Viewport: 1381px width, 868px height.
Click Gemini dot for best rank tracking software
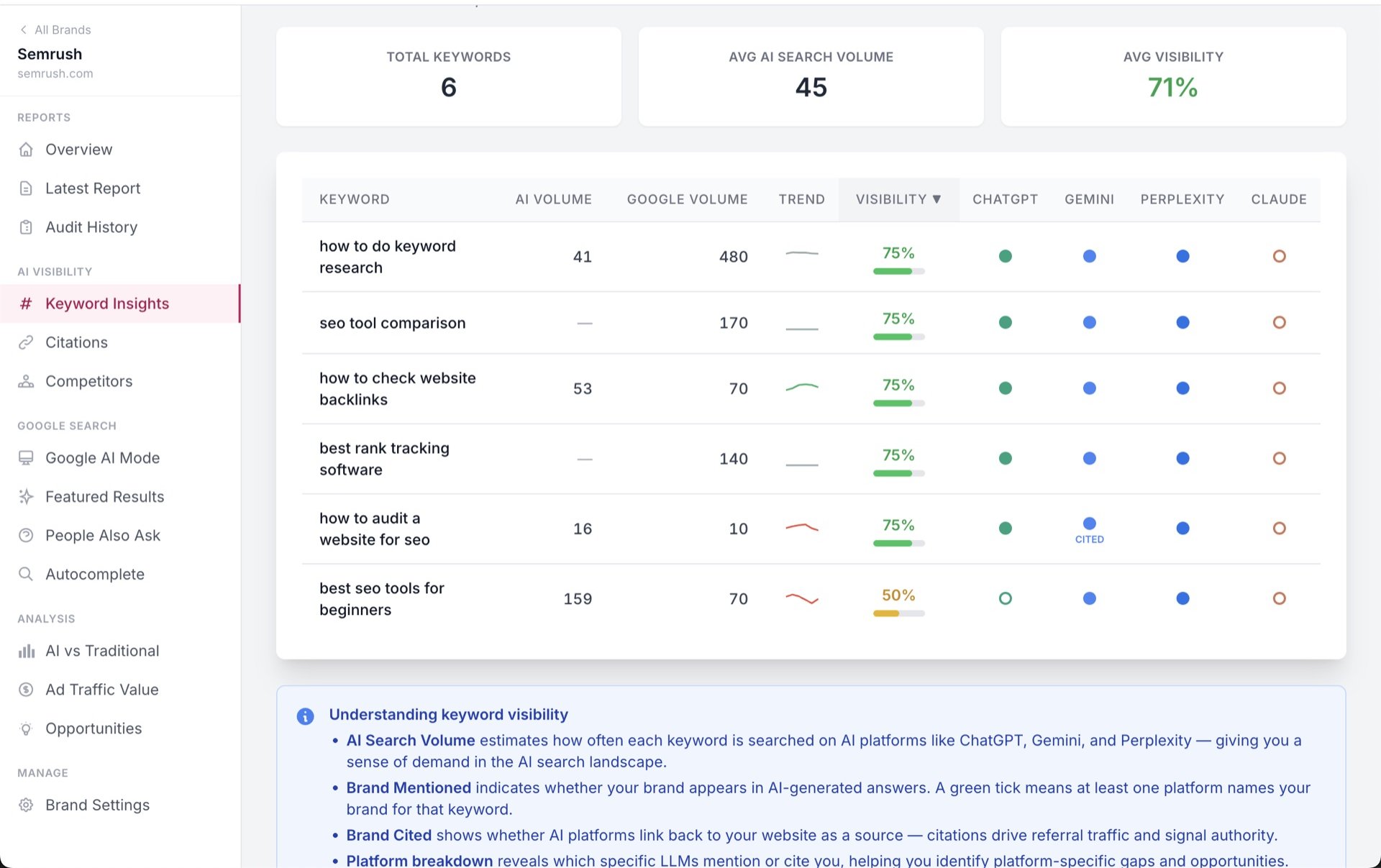tap(1090, 458)
